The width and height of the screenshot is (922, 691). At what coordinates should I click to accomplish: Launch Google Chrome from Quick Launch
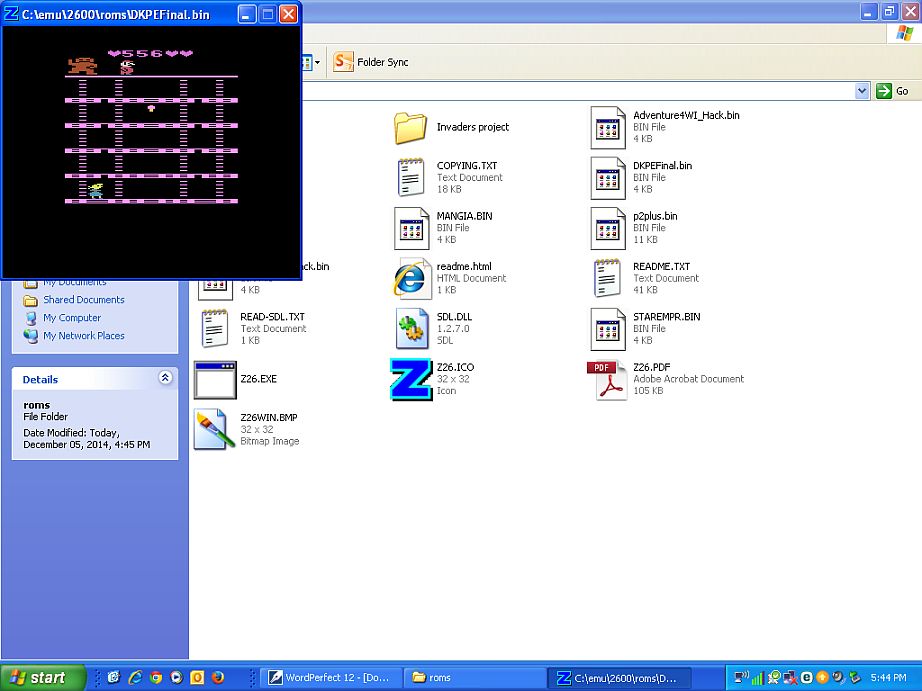point(156,677)
